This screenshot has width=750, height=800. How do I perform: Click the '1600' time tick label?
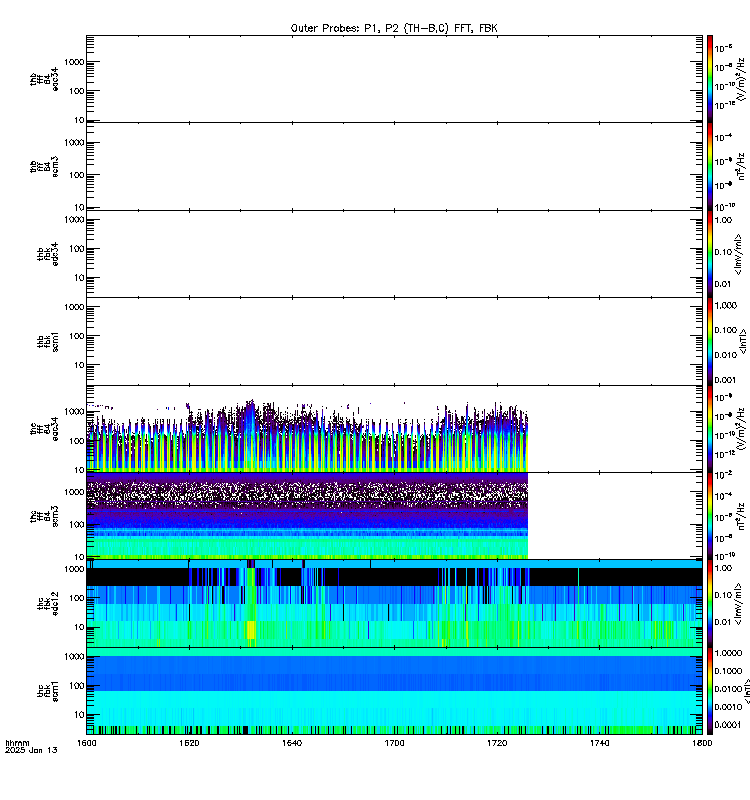[86, 743]
